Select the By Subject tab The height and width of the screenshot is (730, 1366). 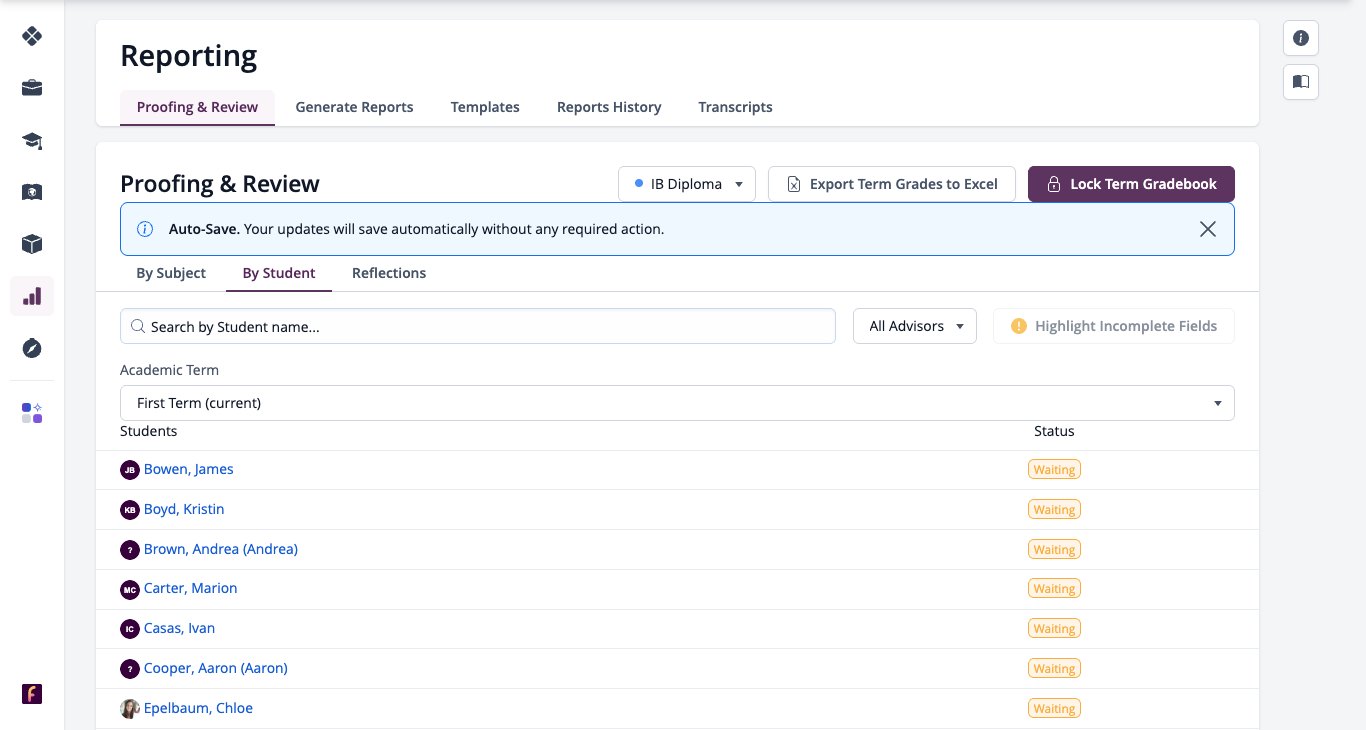(171, 273)
